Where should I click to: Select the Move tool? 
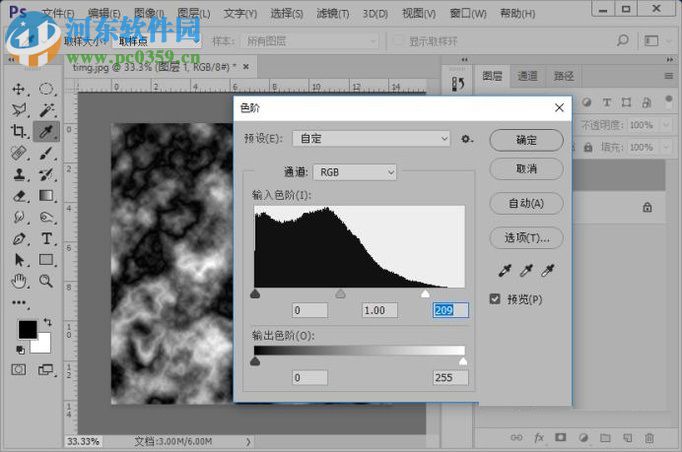[x=19, y=89]
